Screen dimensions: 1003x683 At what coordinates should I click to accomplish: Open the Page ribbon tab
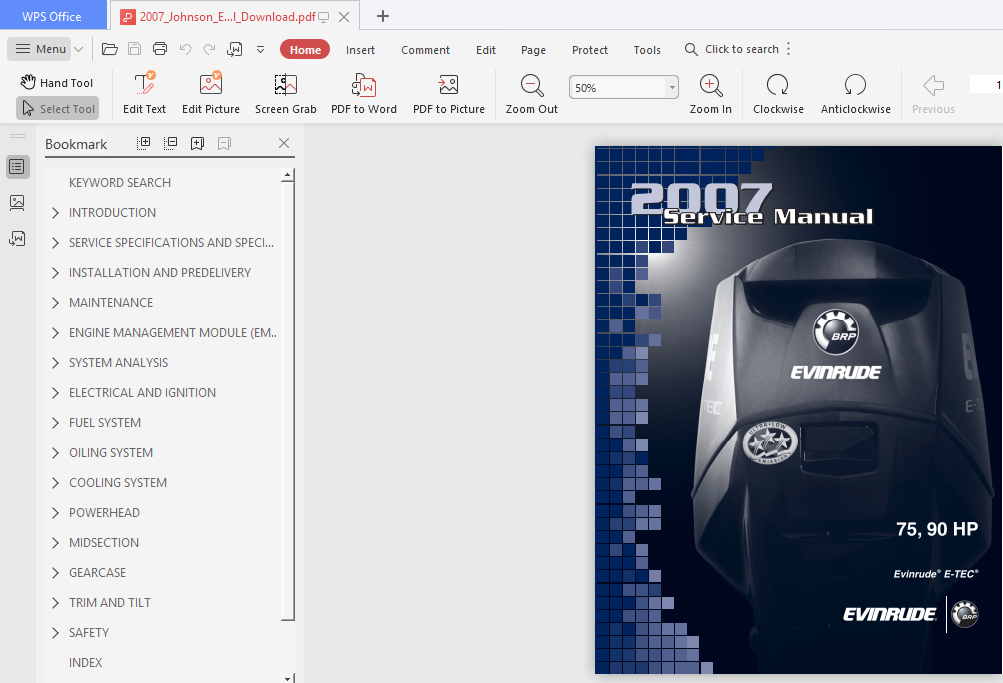[x=533, y=50]
